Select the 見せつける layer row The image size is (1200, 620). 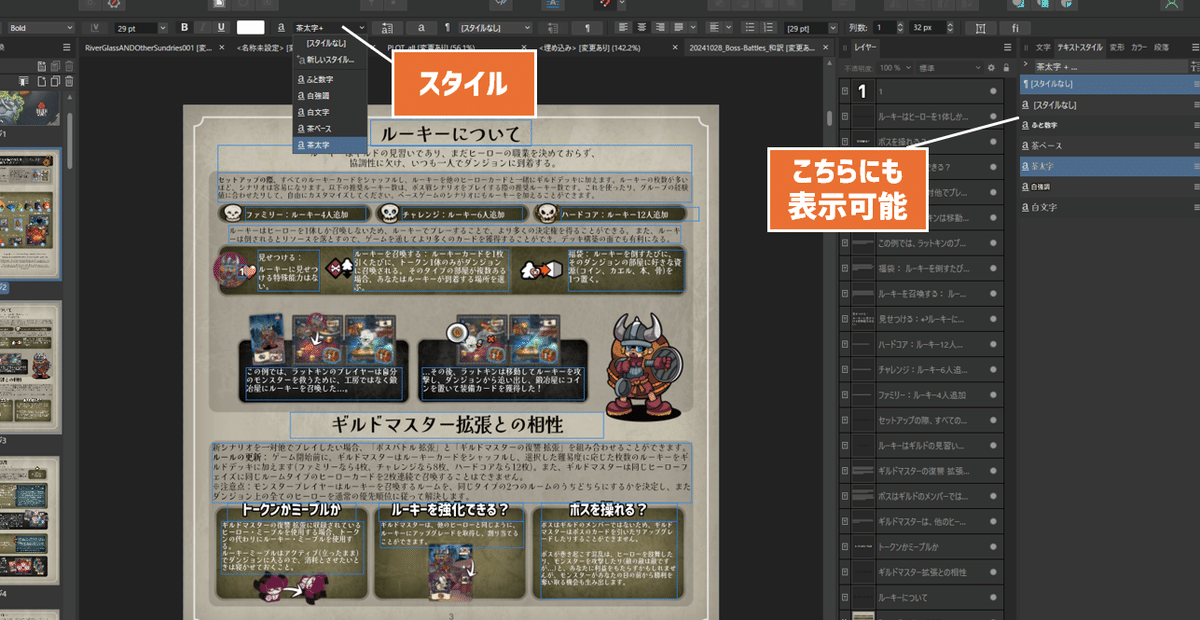point(920,318)
